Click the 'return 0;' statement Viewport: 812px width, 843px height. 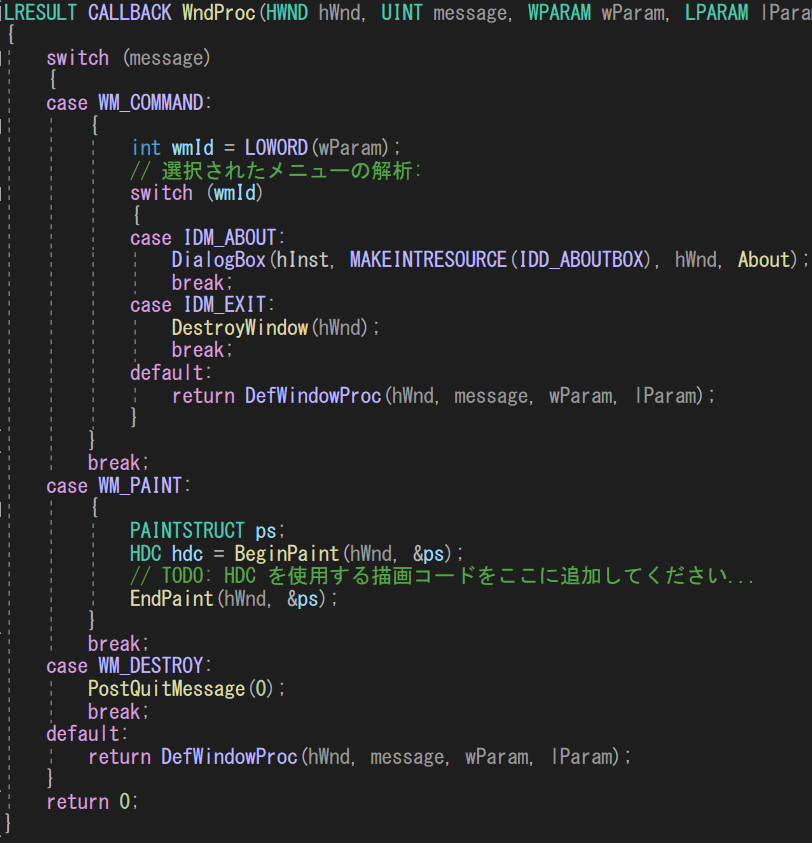click(92, 802)
